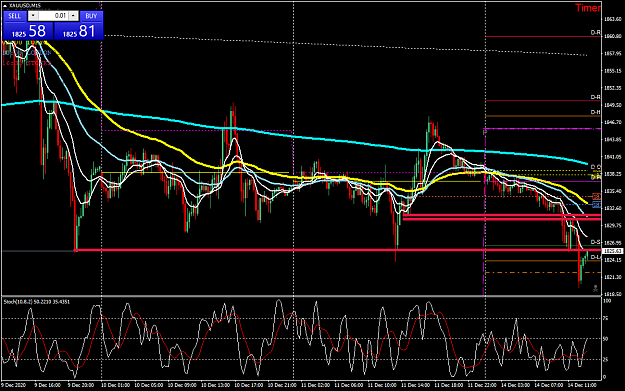This screenshot has height=391, width=625.
Task: Select the Stoch(10,8,2) indicator label
Action: tap(37, 302)
